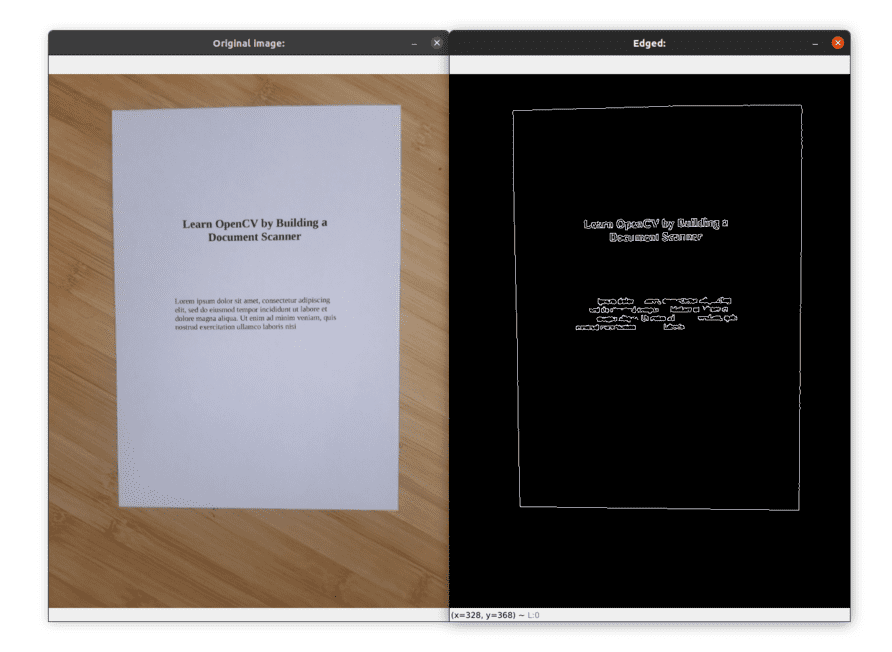Click the empty toolbar strip in Edged window
892x652 pixels.
click(650, 64)
